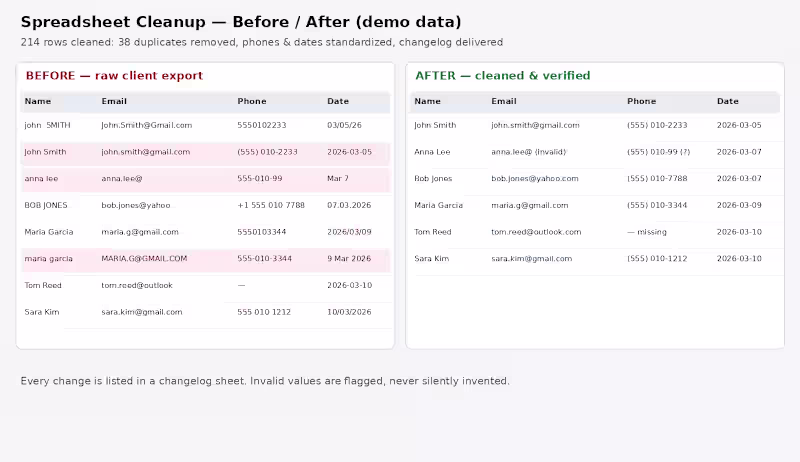Click the '555-010-99' phone cell
This screenshot has height=462, width=800.
pos(260,178)
